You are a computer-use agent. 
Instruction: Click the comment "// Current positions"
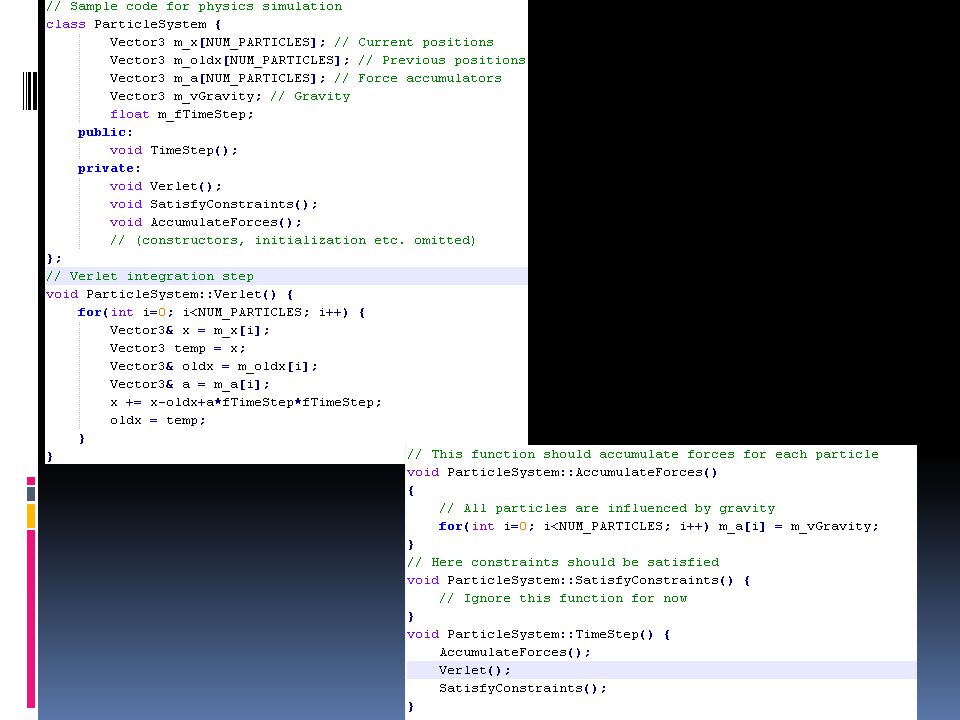click(414, 42)
